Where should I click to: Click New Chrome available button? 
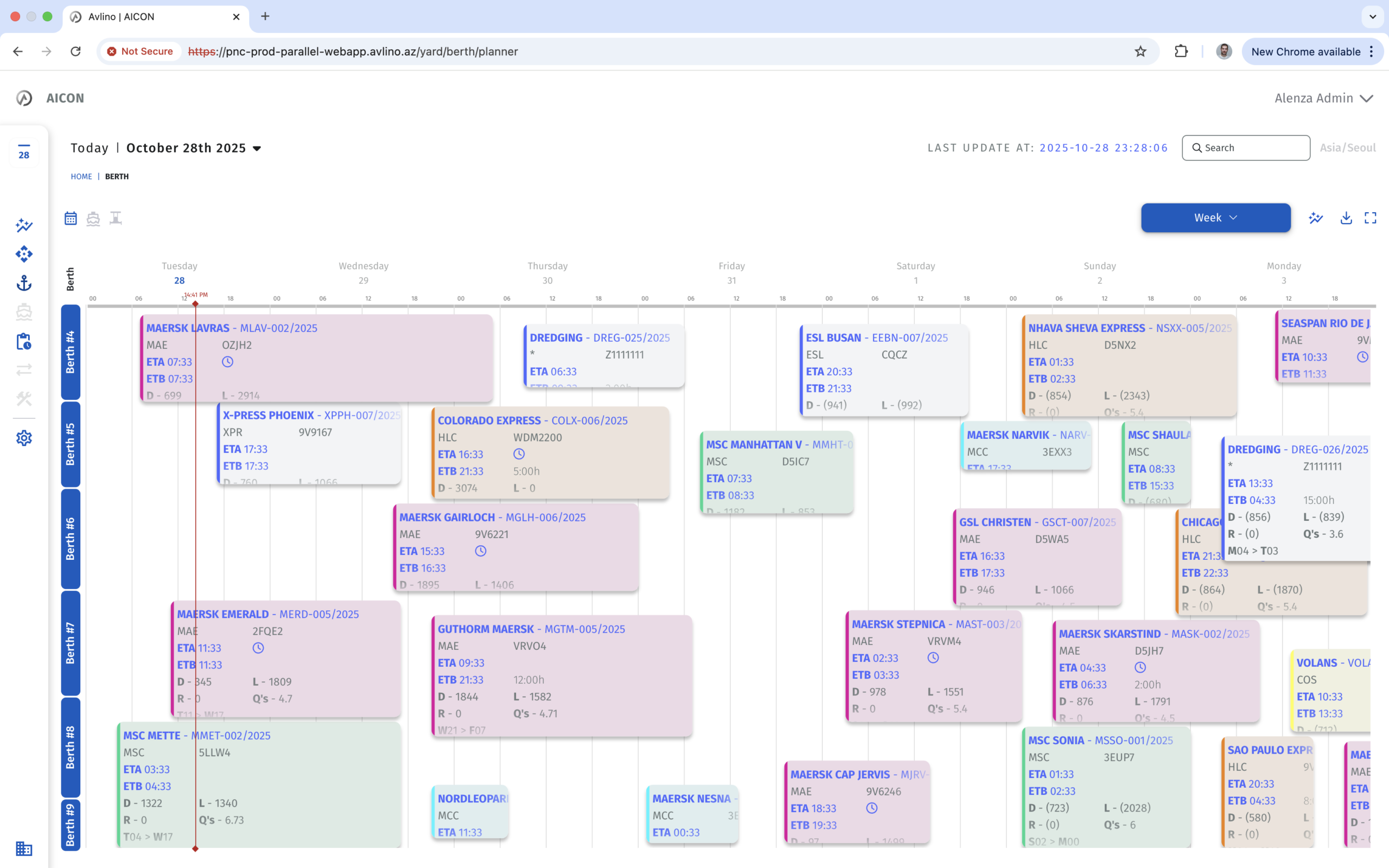point(1312,52)
